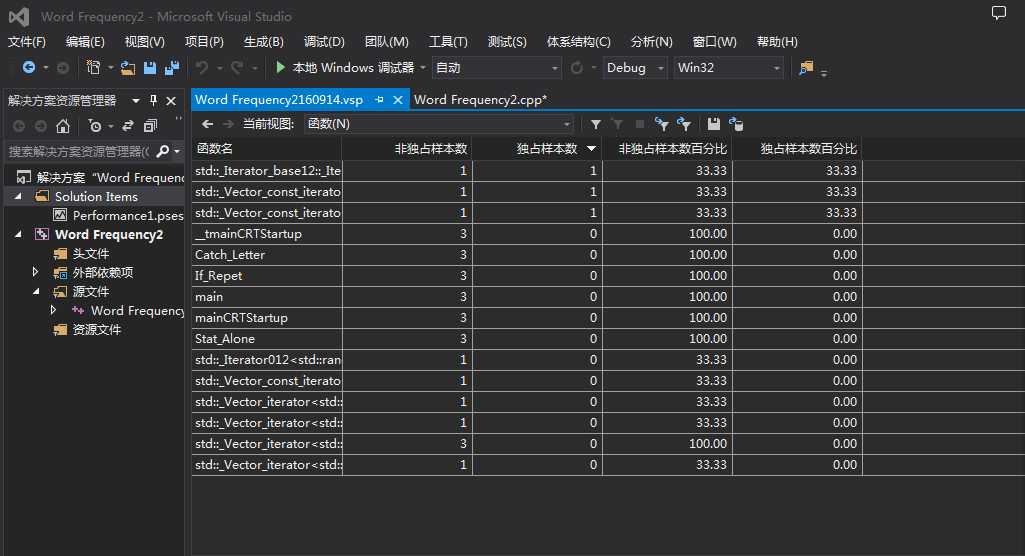1025x556 pixels.
Task: Click the sync with active document icon
Action: (x=128, y=125)
